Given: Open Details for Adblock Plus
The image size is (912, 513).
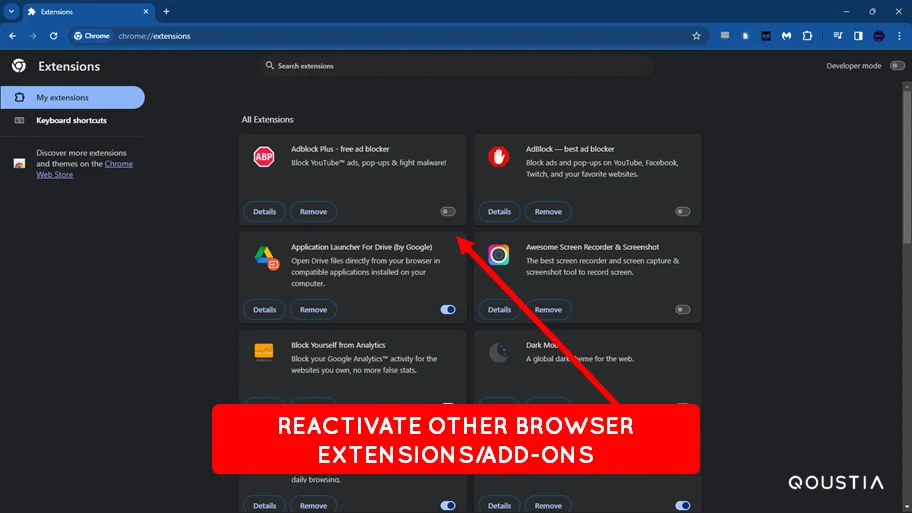Looking at the screenshot, I should 265,212.
